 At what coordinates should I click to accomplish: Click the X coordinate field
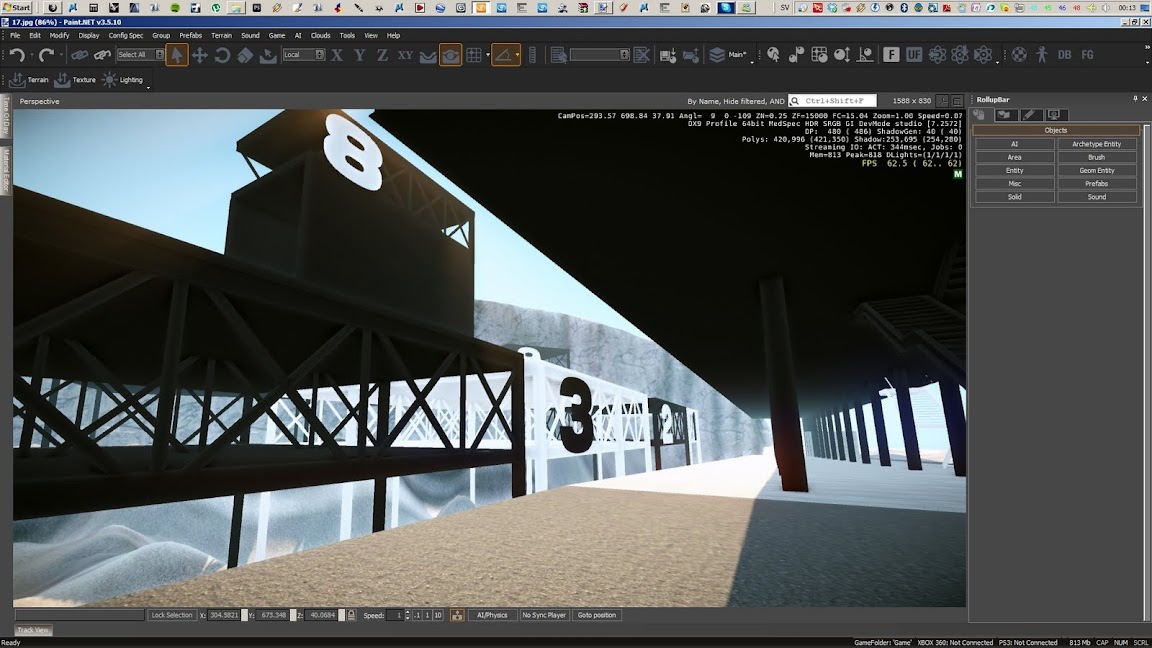click(x=224, y=615)
